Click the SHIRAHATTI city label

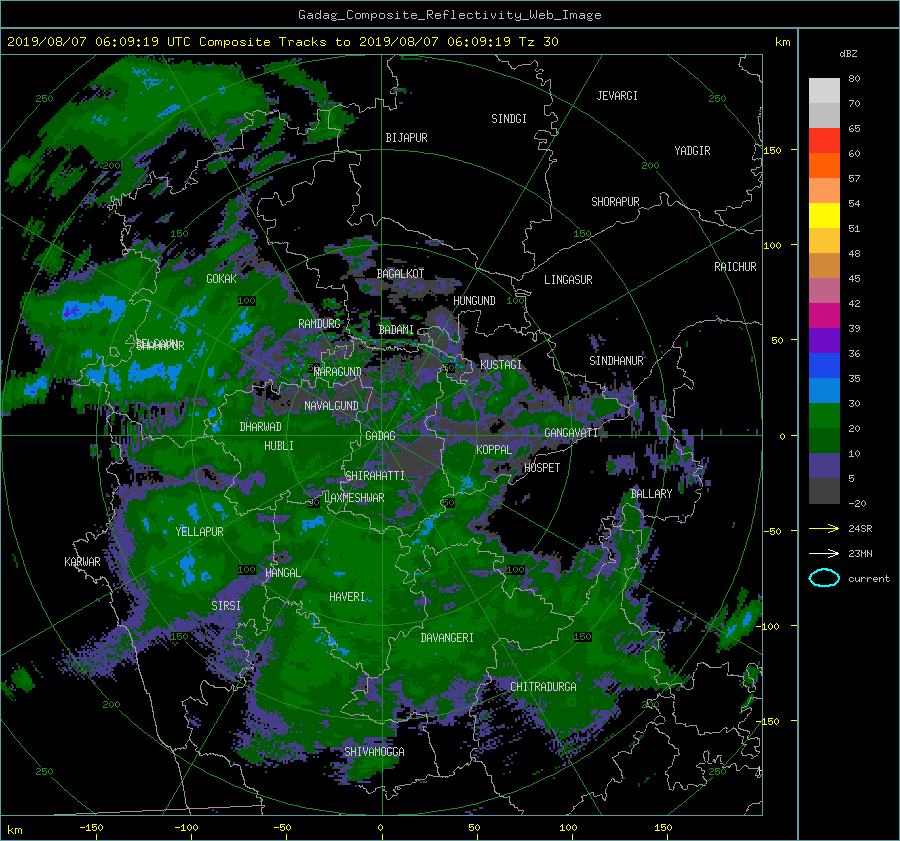coord(375,476)
